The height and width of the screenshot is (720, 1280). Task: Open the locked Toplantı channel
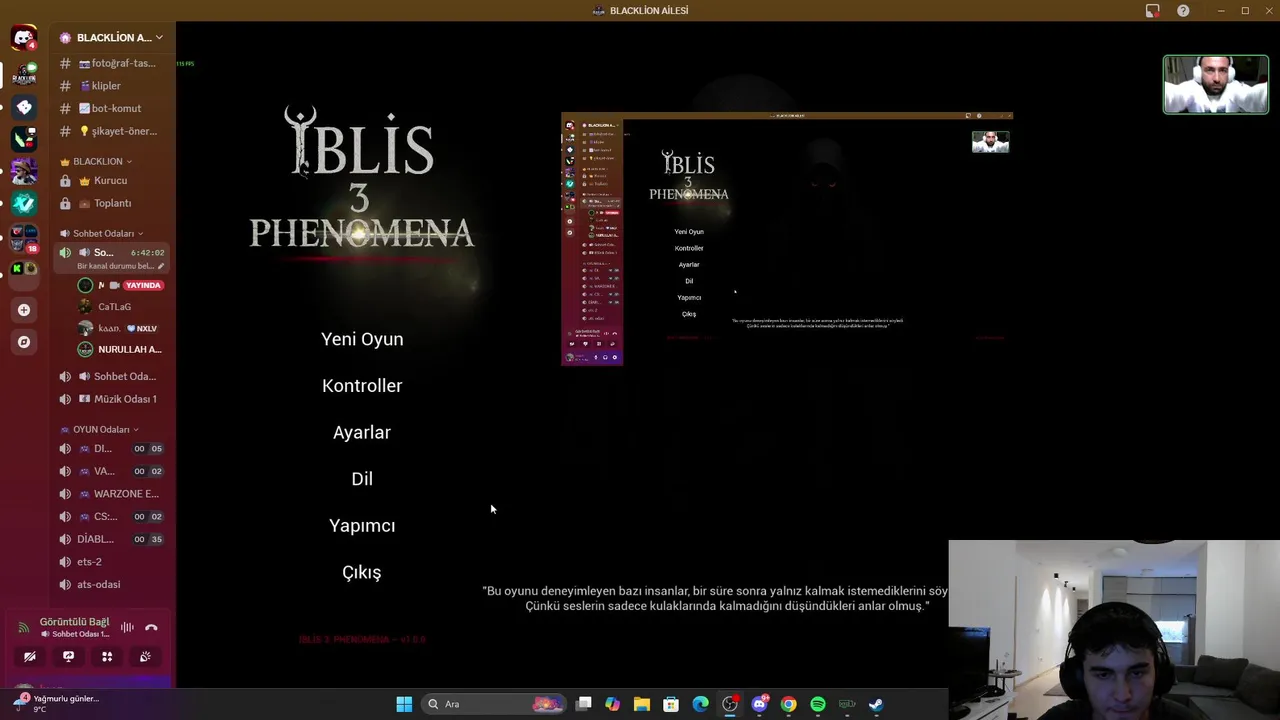(112, 203)
